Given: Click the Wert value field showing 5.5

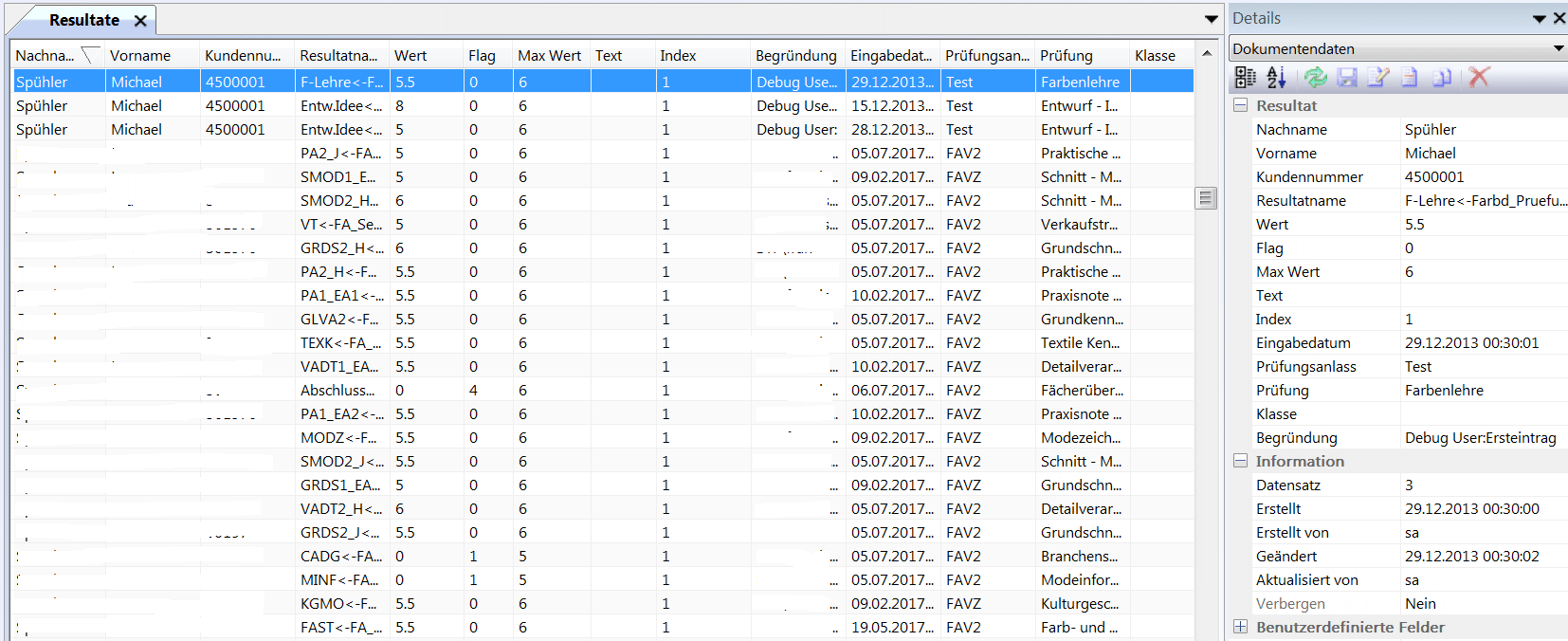Looking at the screenshot, I should pyautogui.click(x=1482, y=225).
